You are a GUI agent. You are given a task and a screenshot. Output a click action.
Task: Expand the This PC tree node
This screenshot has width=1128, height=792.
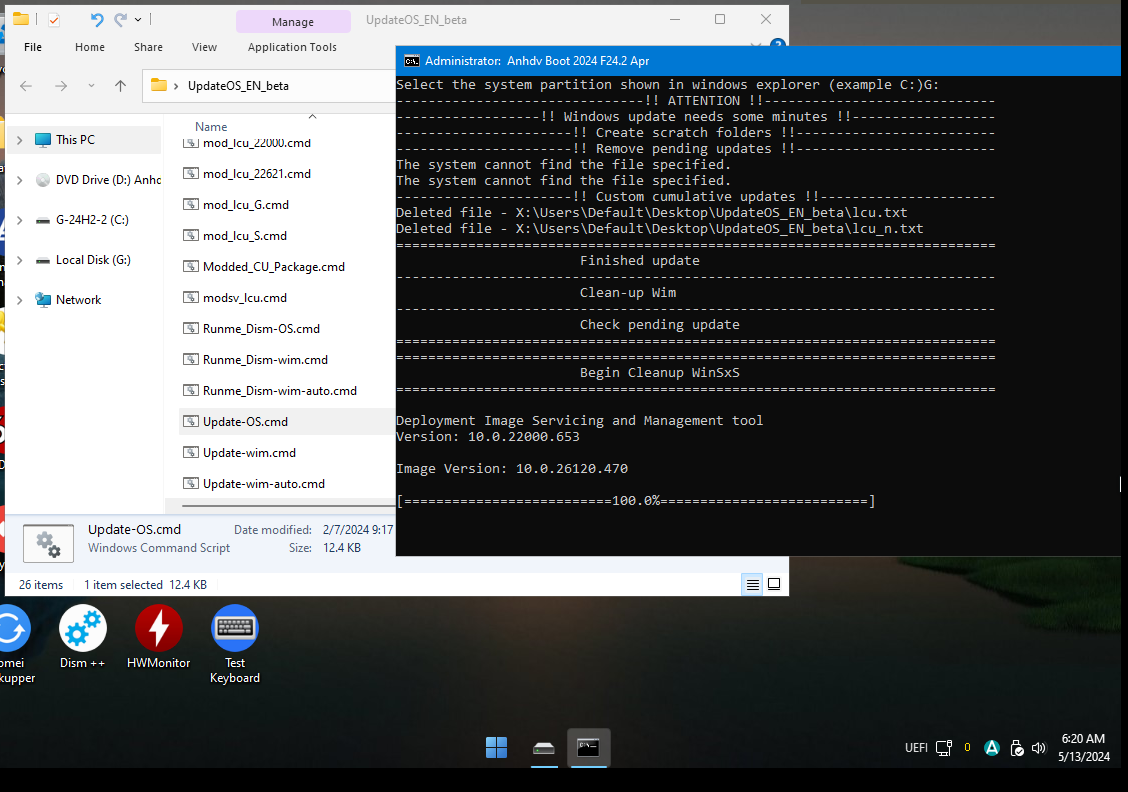[x=19, y=140]
